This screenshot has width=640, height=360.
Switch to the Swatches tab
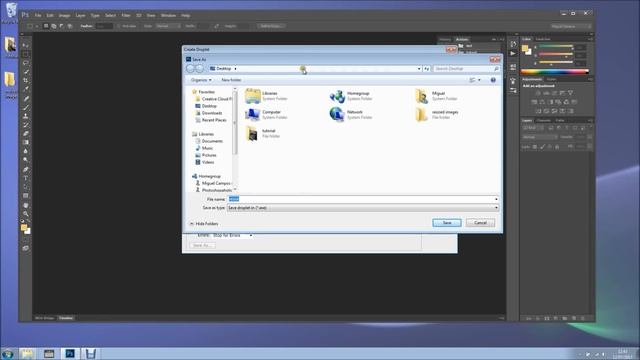[543, 39]
